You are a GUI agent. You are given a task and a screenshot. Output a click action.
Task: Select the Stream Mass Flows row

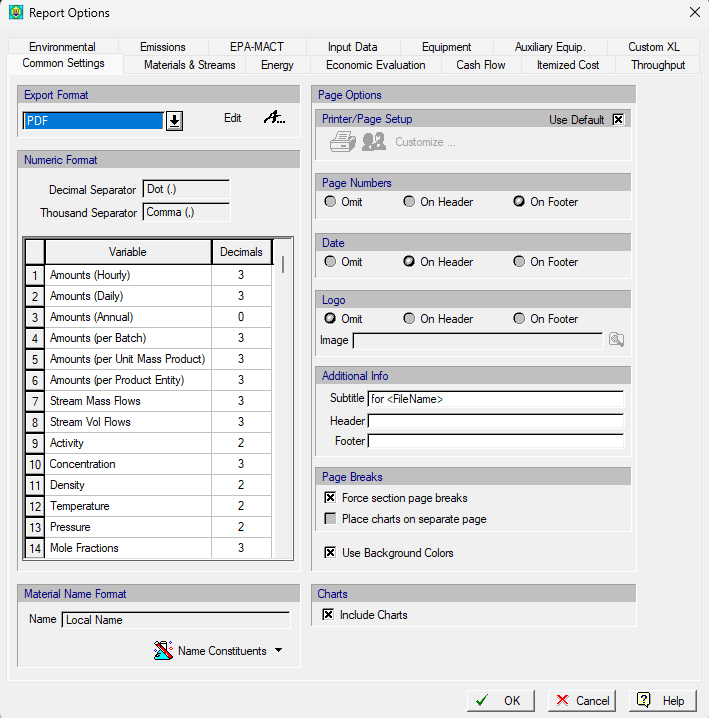point(149,401)
